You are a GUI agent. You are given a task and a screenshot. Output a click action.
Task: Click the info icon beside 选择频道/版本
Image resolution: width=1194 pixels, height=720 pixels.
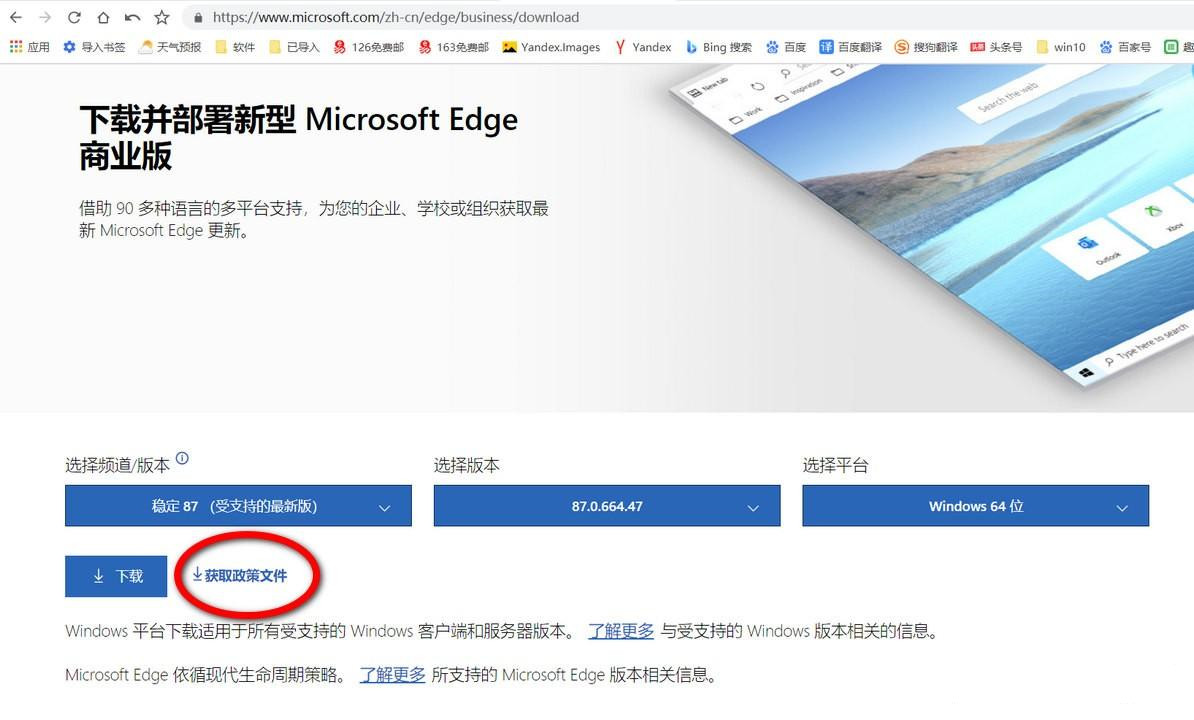pyautogui.click(x=182, y=458)
